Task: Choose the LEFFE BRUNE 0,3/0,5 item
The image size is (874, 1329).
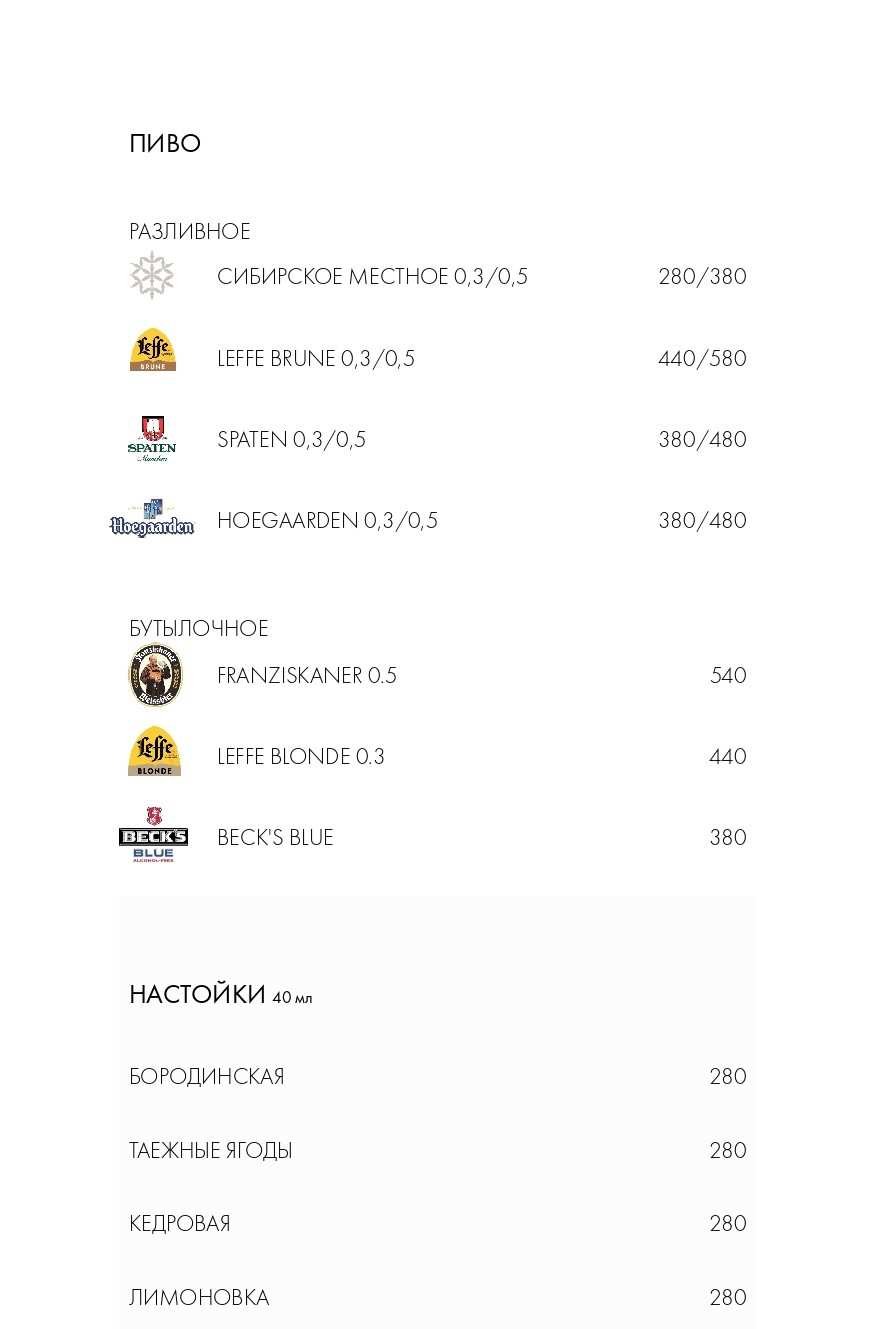Action: pyautogui.click(x=315, y=359)
